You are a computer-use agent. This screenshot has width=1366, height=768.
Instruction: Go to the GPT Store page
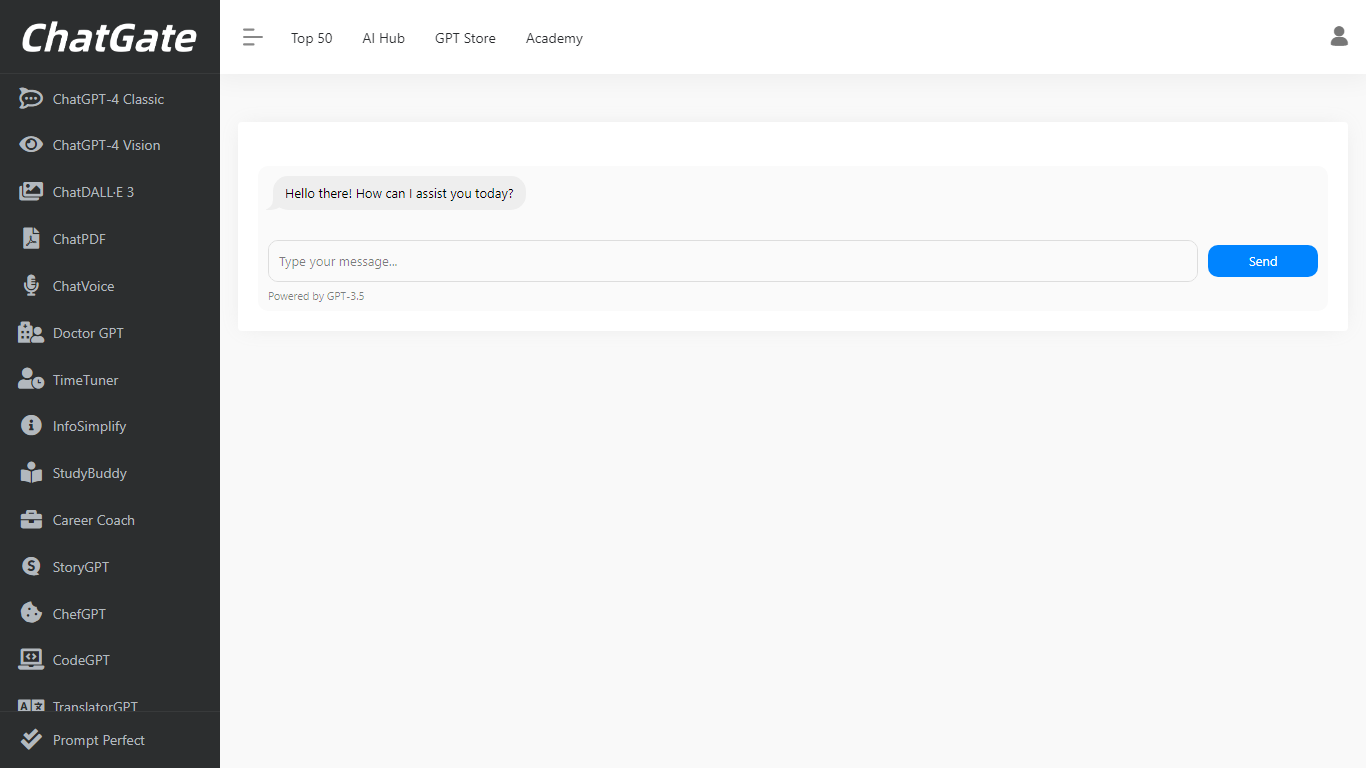point(465,38)
